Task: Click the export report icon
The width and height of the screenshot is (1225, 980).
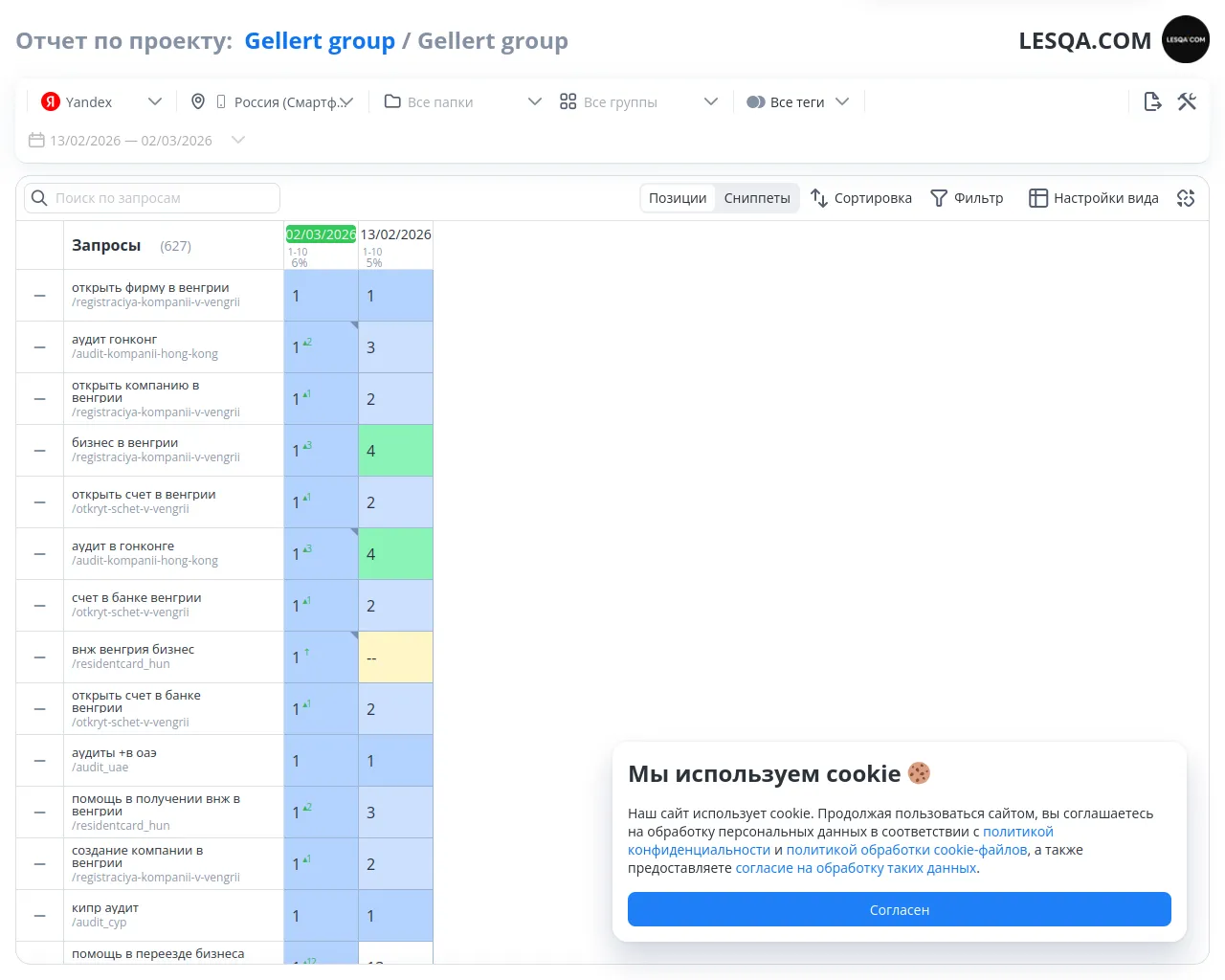Action: (1152, 101)
